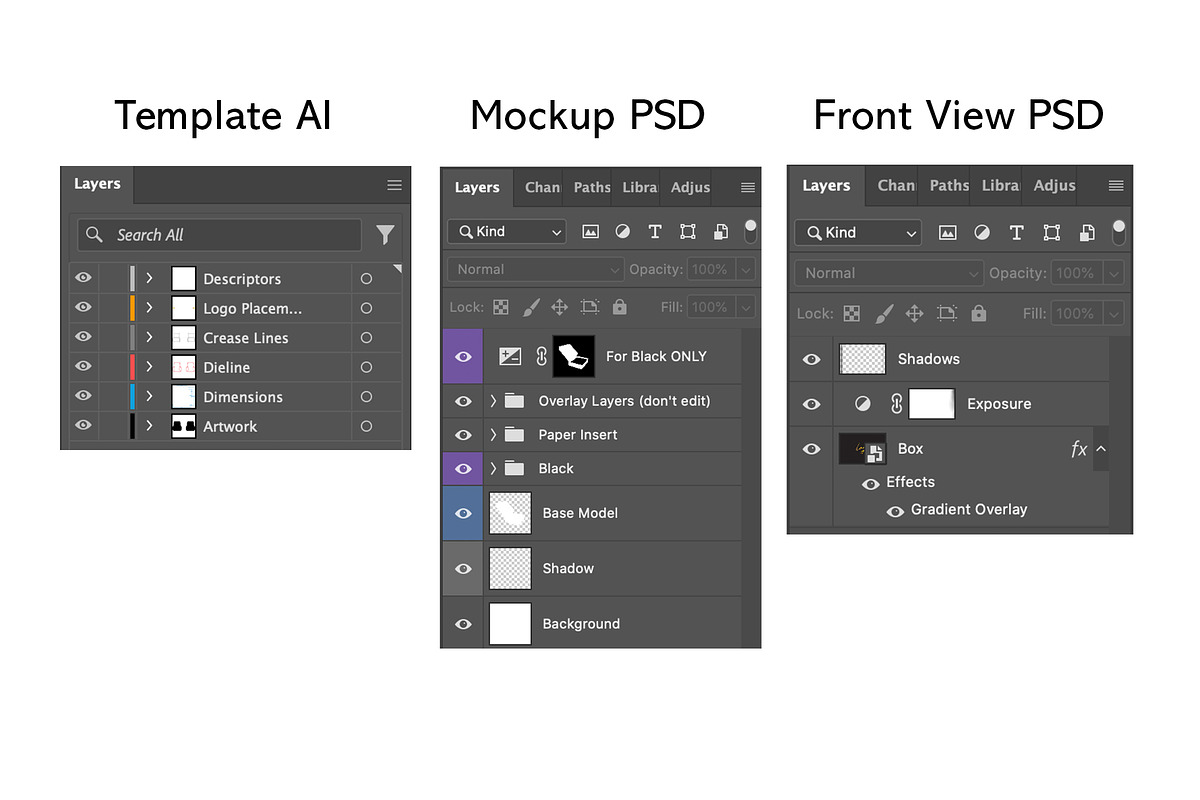1200x800 pixels.
Task: Hide the Base Model layer
Action: coord(463,513)
